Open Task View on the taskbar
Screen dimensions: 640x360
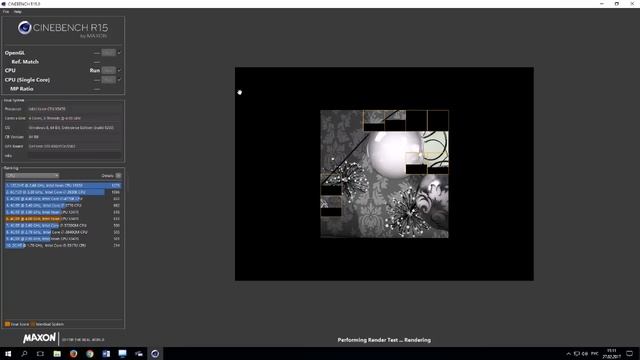(x=40, y=353)
